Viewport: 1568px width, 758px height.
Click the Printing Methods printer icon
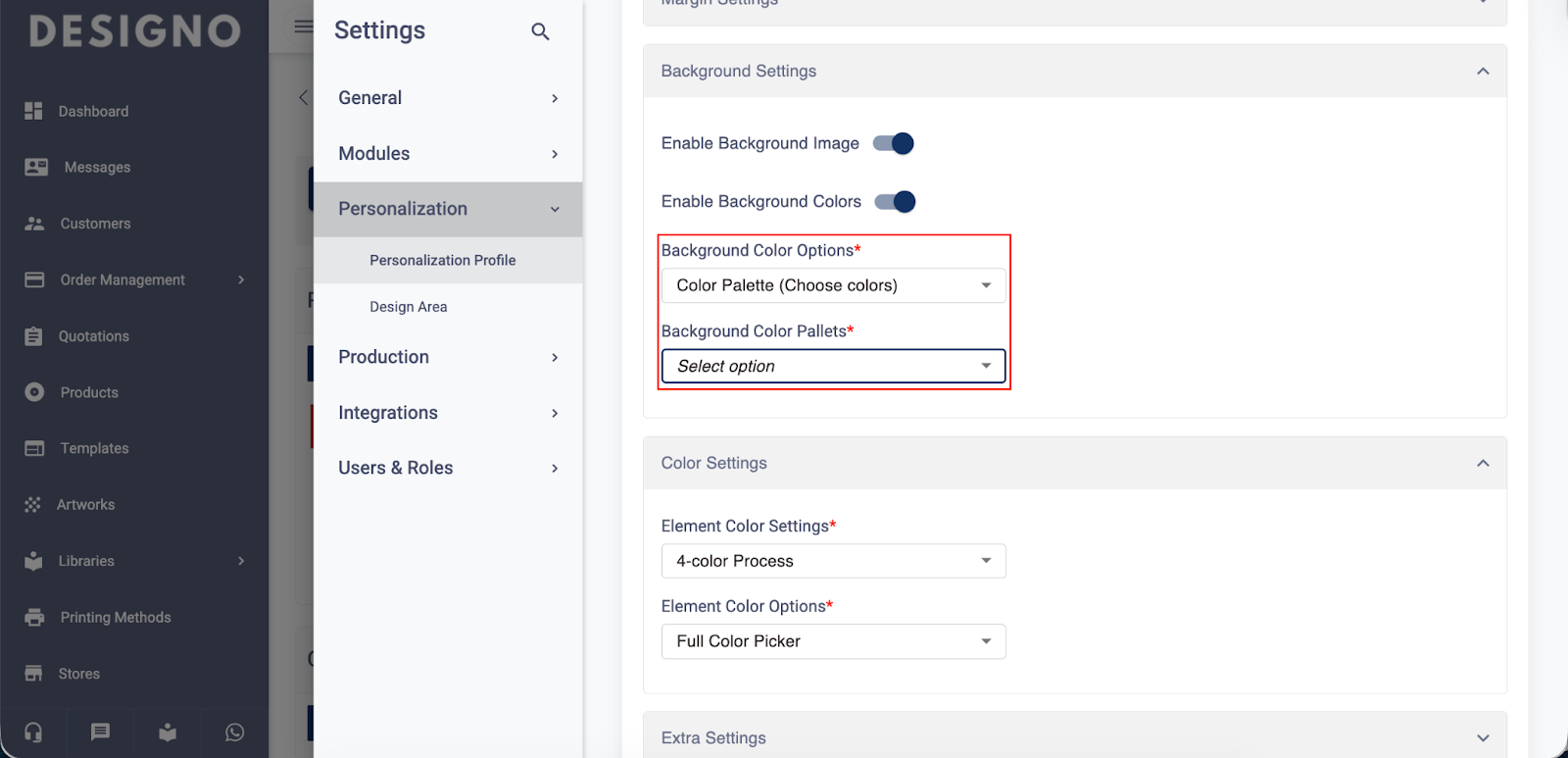click(34, 618)
